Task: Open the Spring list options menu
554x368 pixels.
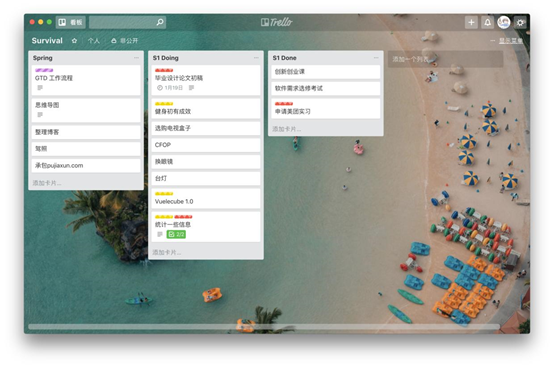Action: tap(136, 58)
